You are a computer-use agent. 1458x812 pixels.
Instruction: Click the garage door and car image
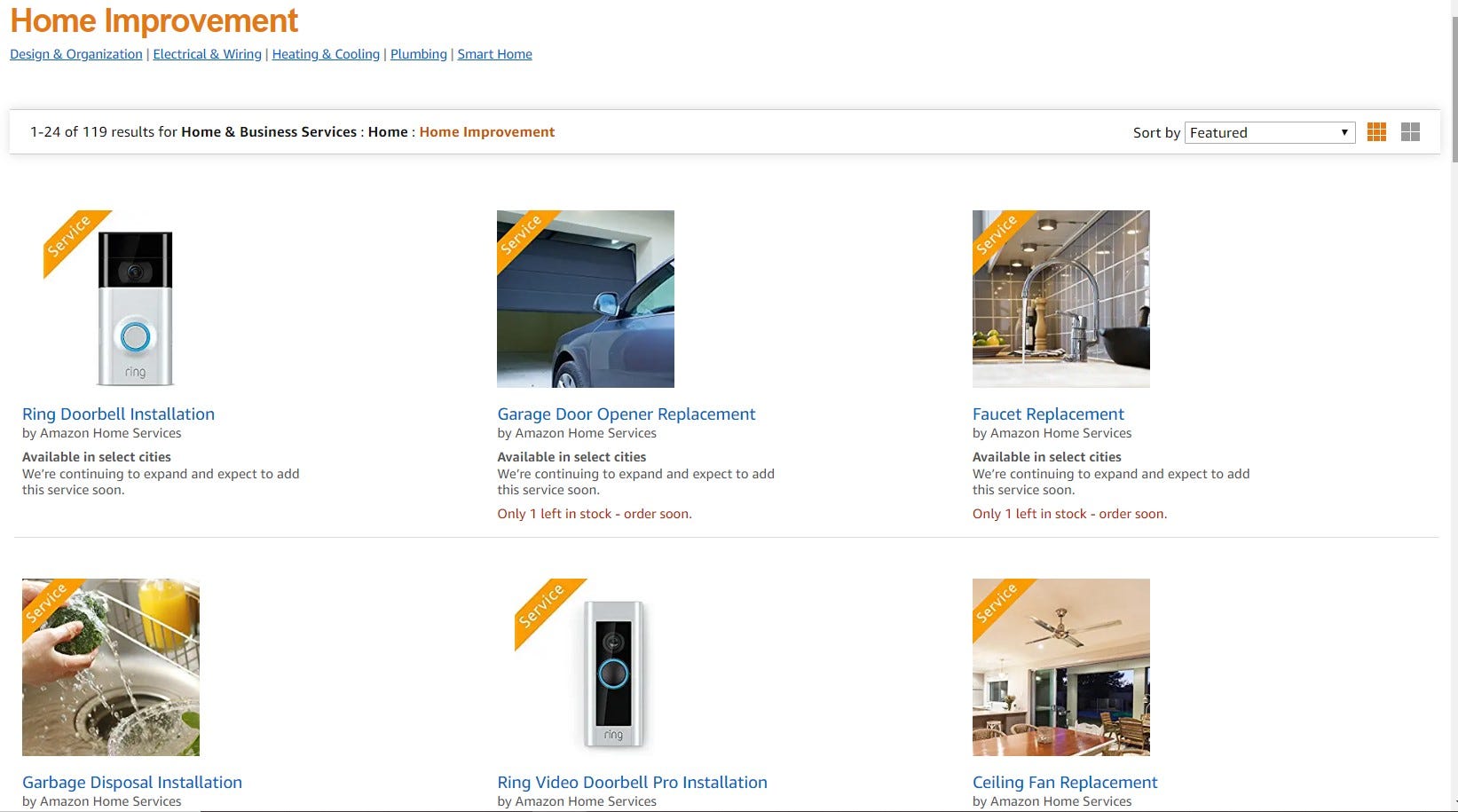[x=586, y=299]
